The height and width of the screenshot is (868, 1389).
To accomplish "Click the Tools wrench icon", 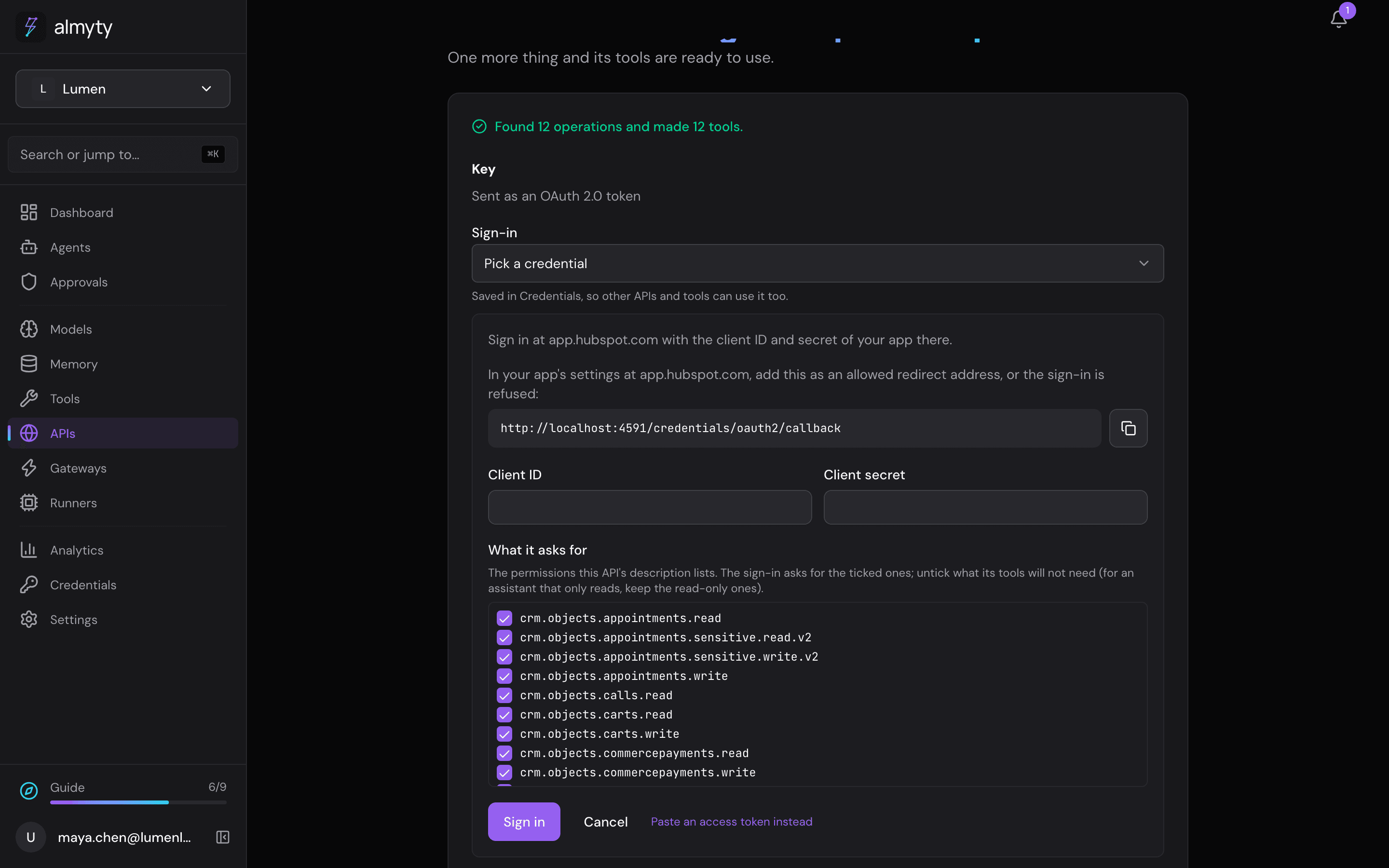I will (x=29, y=398).
